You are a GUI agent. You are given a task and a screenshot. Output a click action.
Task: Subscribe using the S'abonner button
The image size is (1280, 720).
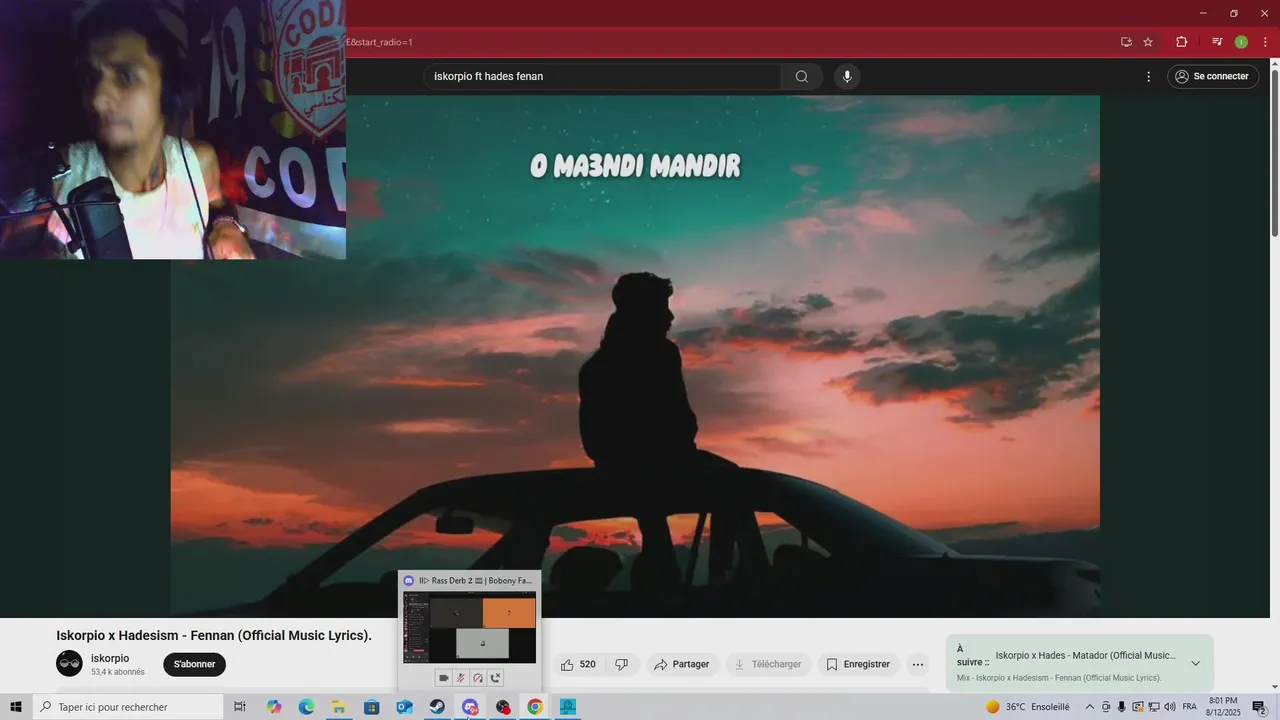coord(195,664)
